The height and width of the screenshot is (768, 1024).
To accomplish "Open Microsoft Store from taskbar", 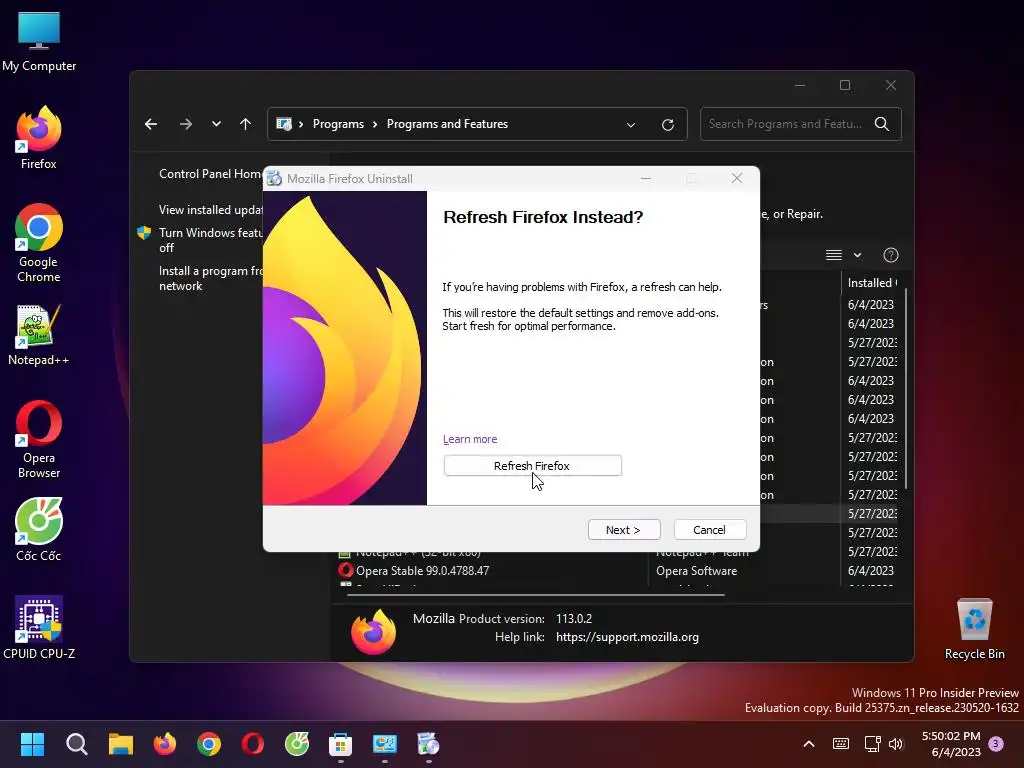I will pos(340,744).
